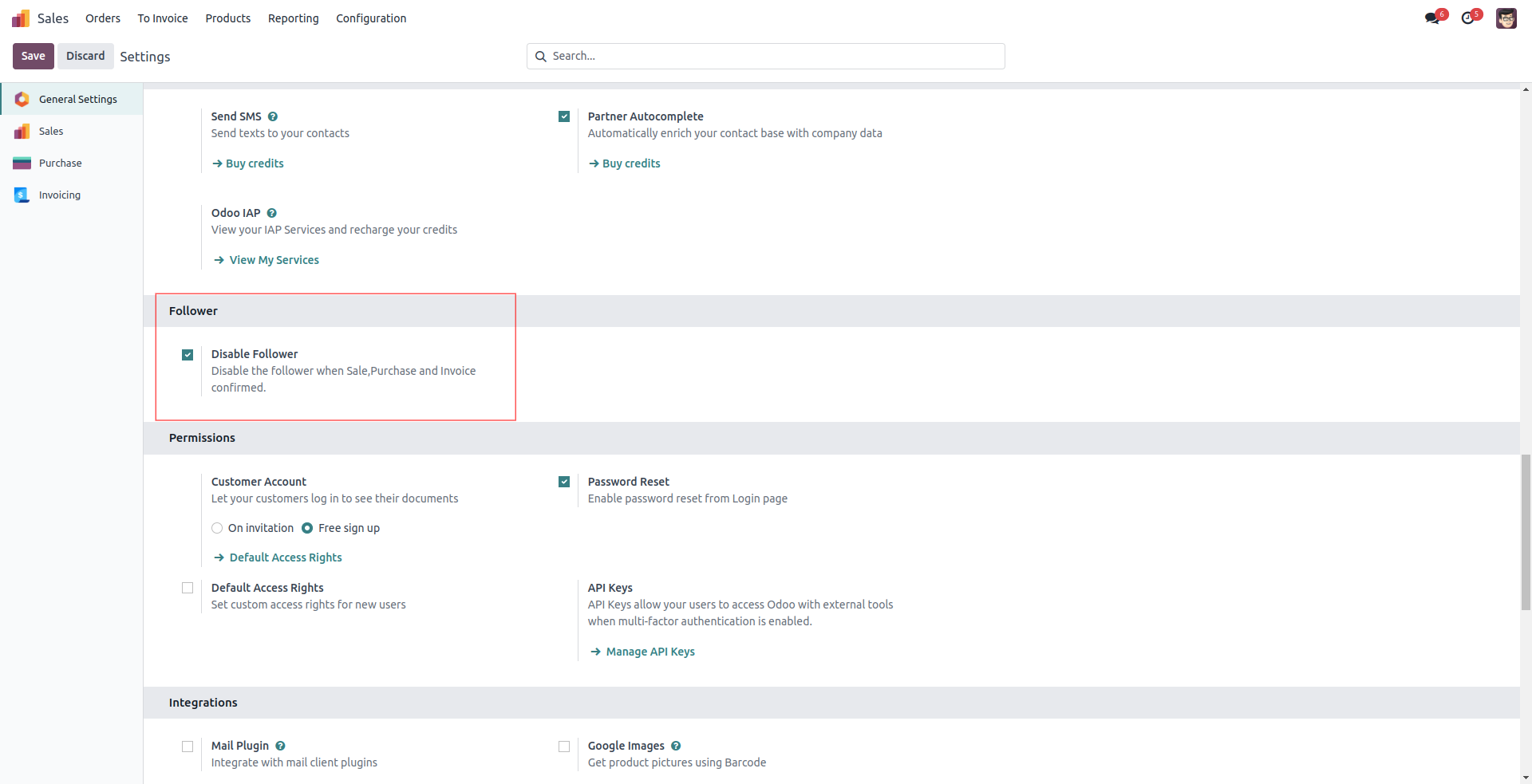Click the settings Search field
Screen dimensions: 1532x784
(766, 56)
